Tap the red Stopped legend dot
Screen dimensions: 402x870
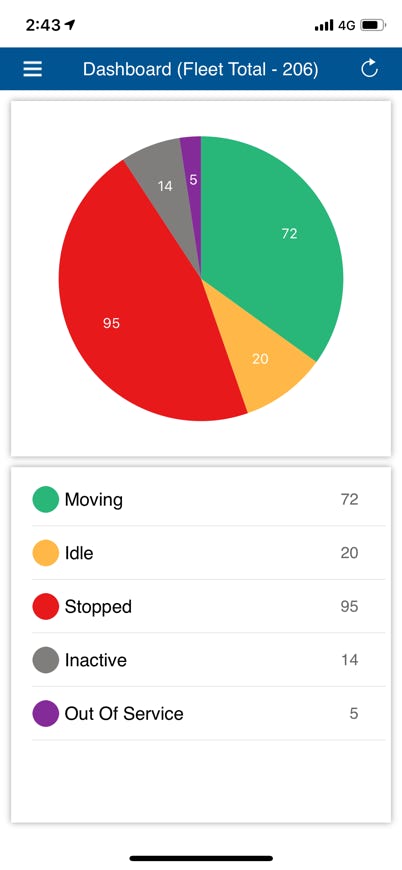(45, 606)
